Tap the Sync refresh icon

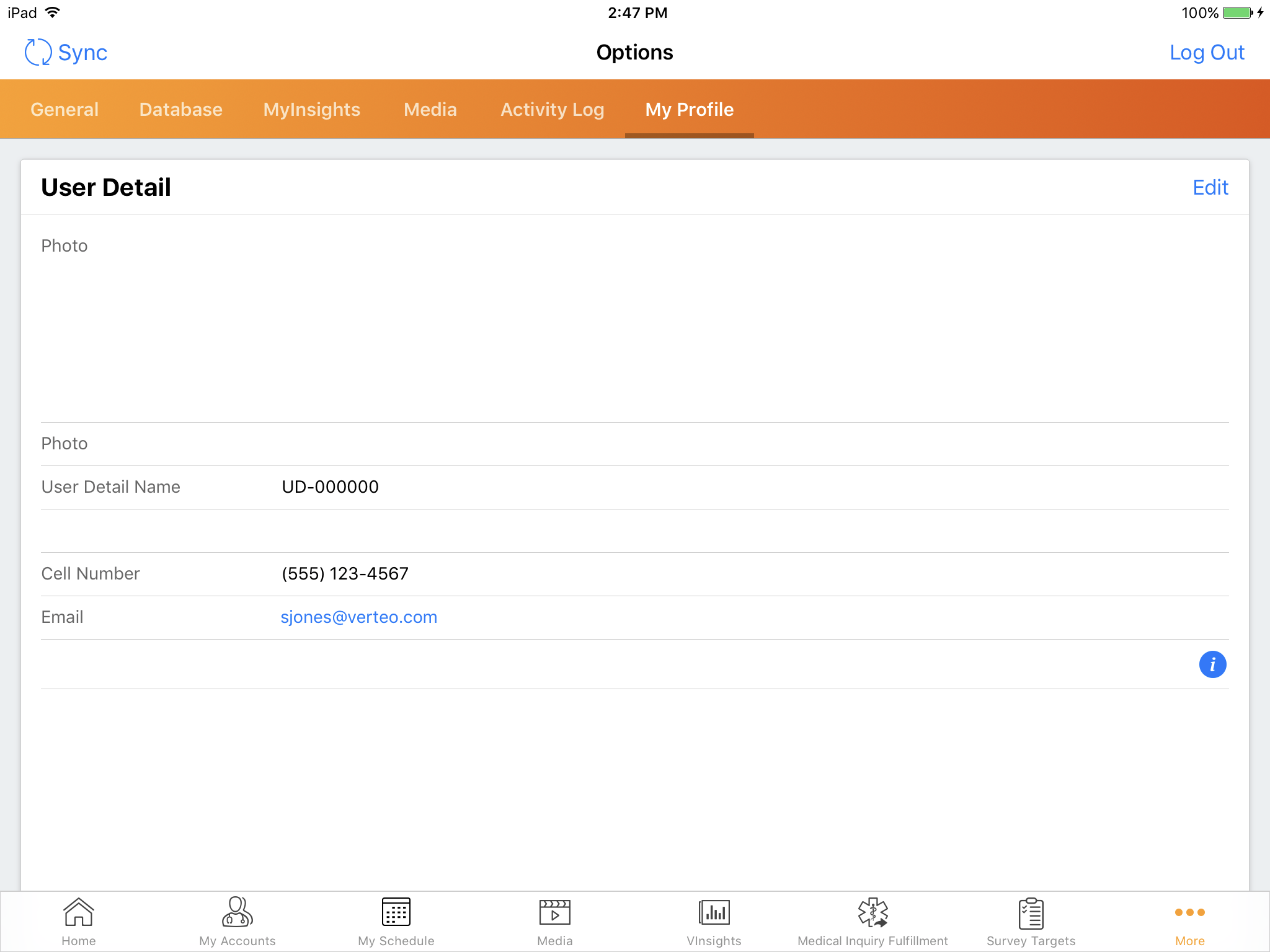[38, 53]
